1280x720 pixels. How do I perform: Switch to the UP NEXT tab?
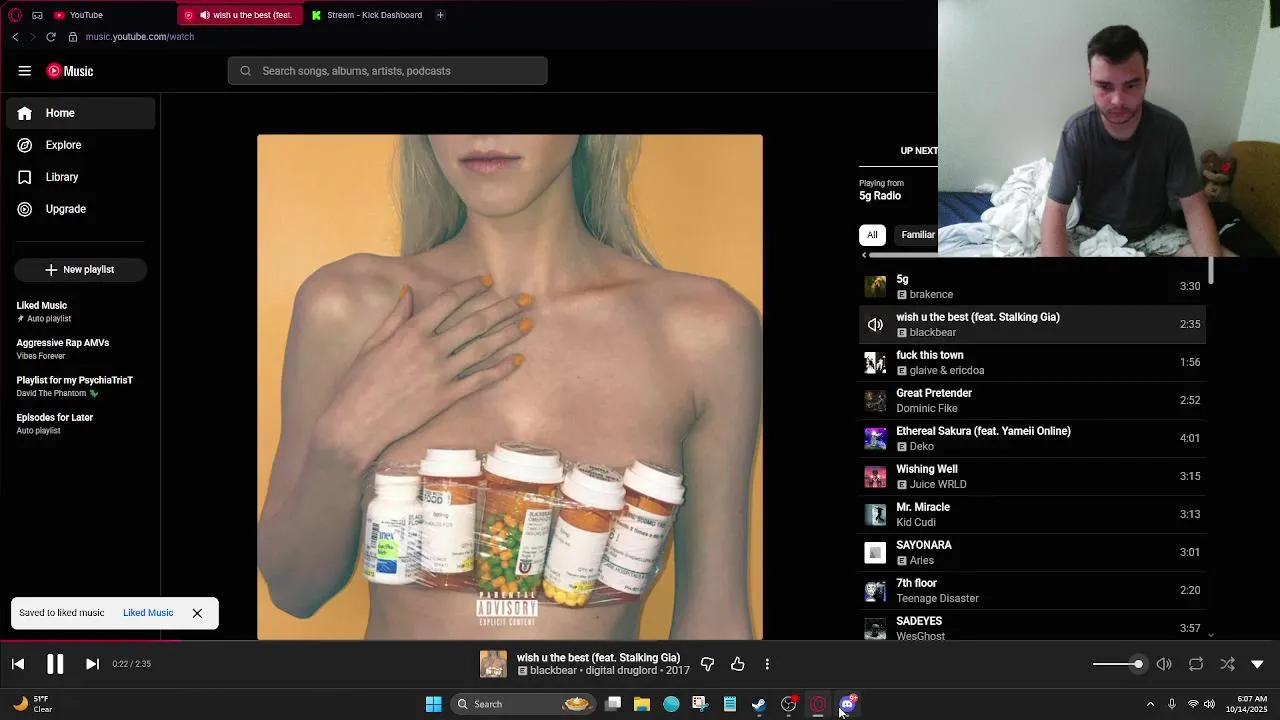coord(918,151)
